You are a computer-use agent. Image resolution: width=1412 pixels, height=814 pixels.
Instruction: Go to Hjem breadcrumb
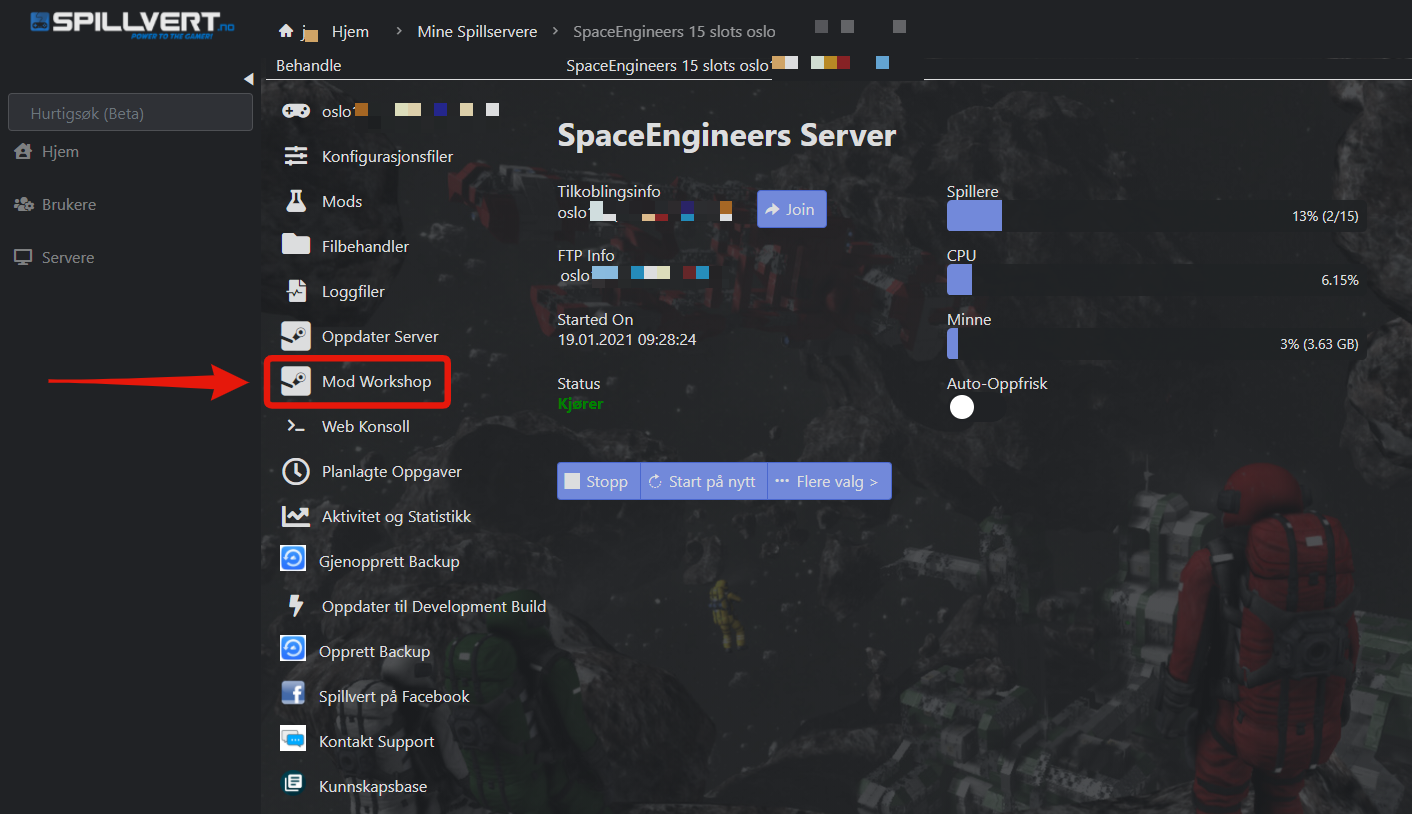[x=350, y=31]
